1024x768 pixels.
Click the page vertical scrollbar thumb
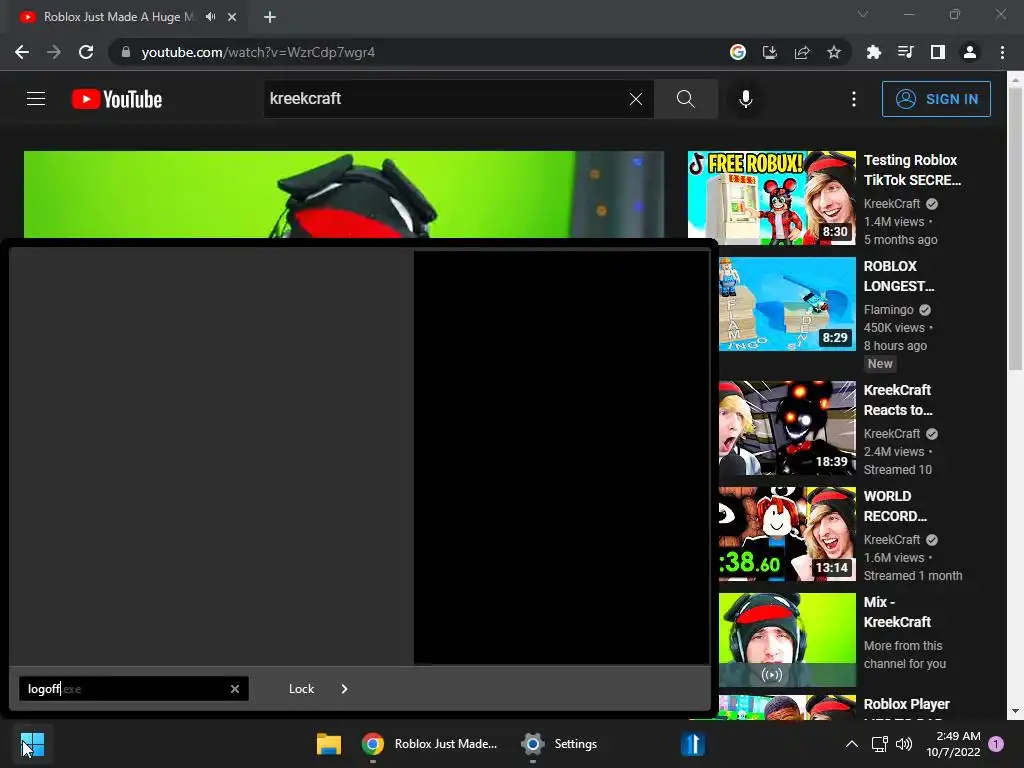[1015, 230]
